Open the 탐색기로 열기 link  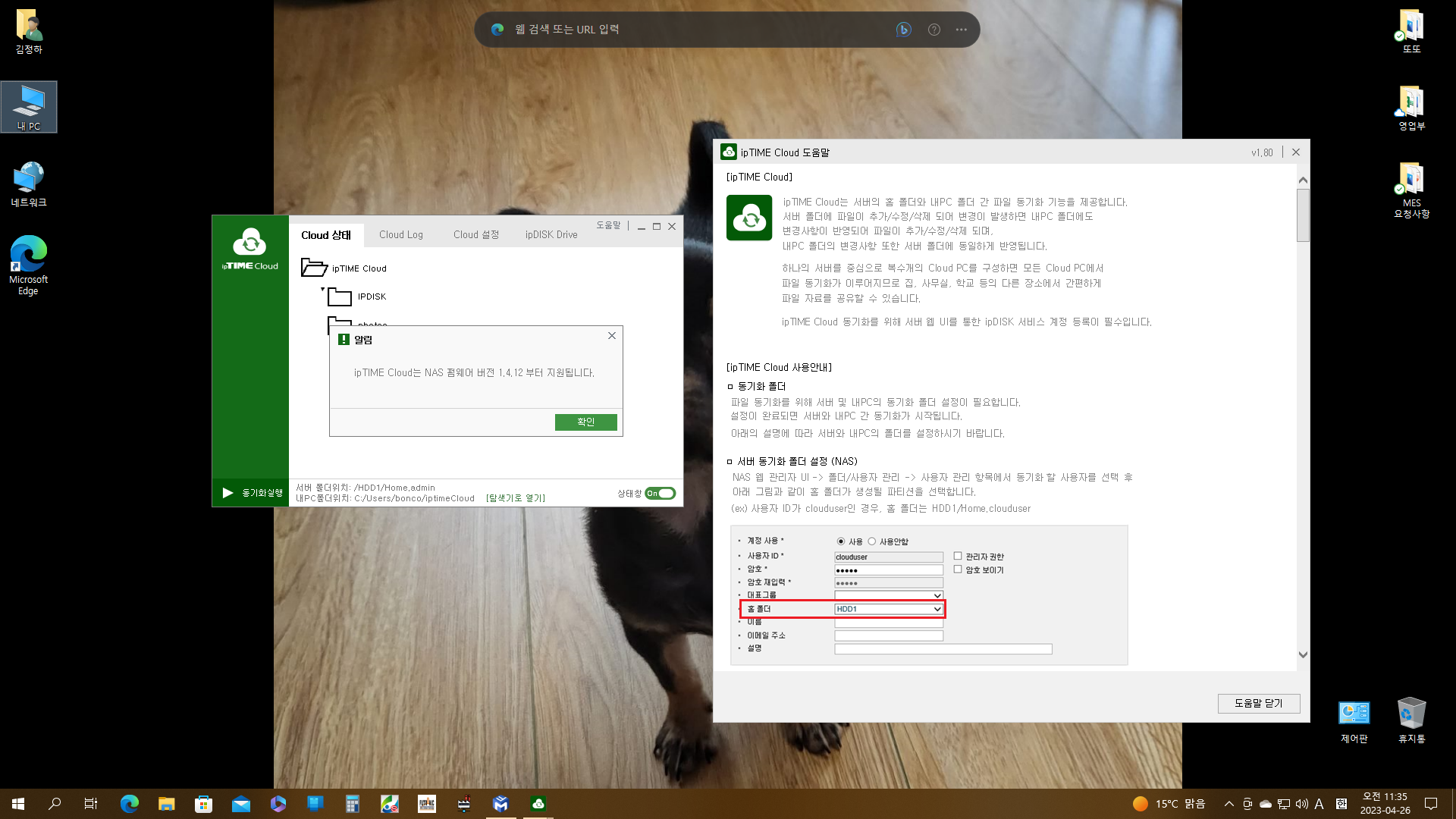[516, 498]
